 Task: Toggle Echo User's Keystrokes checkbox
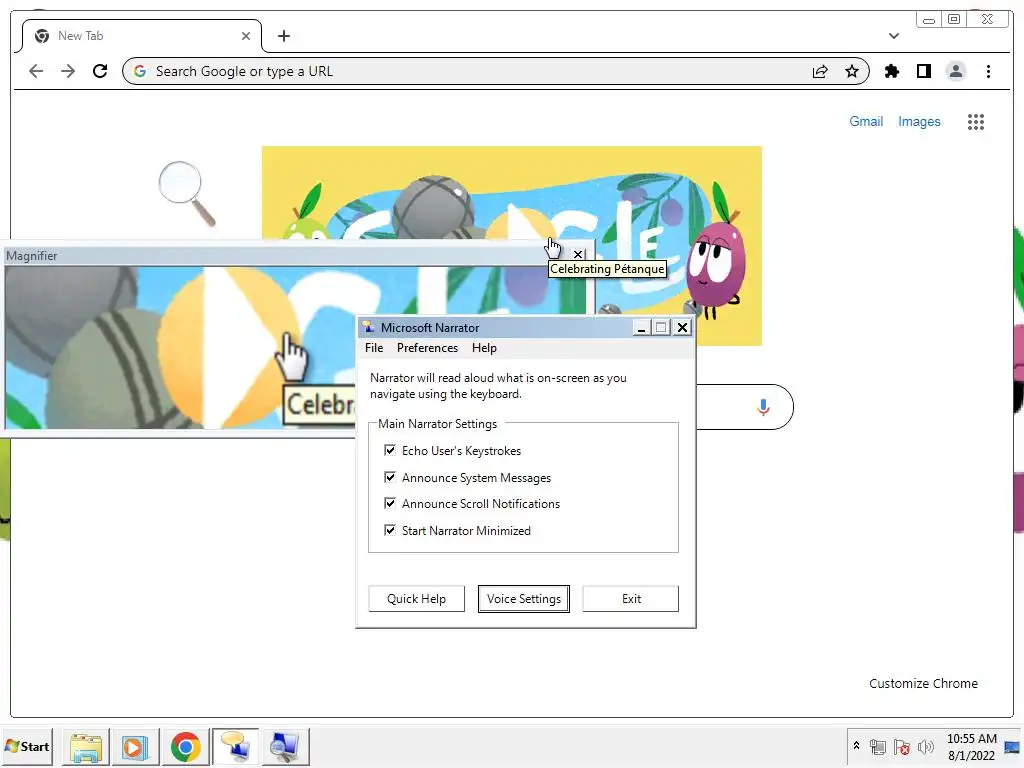point(390,450)
